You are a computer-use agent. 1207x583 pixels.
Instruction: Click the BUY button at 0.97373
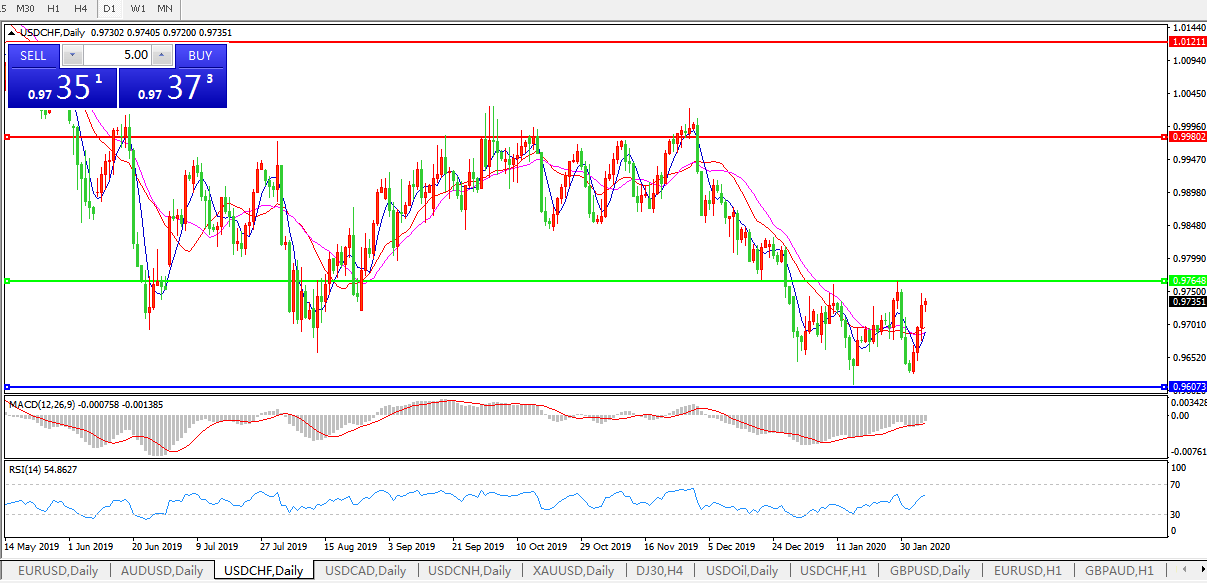click(172, 88)
